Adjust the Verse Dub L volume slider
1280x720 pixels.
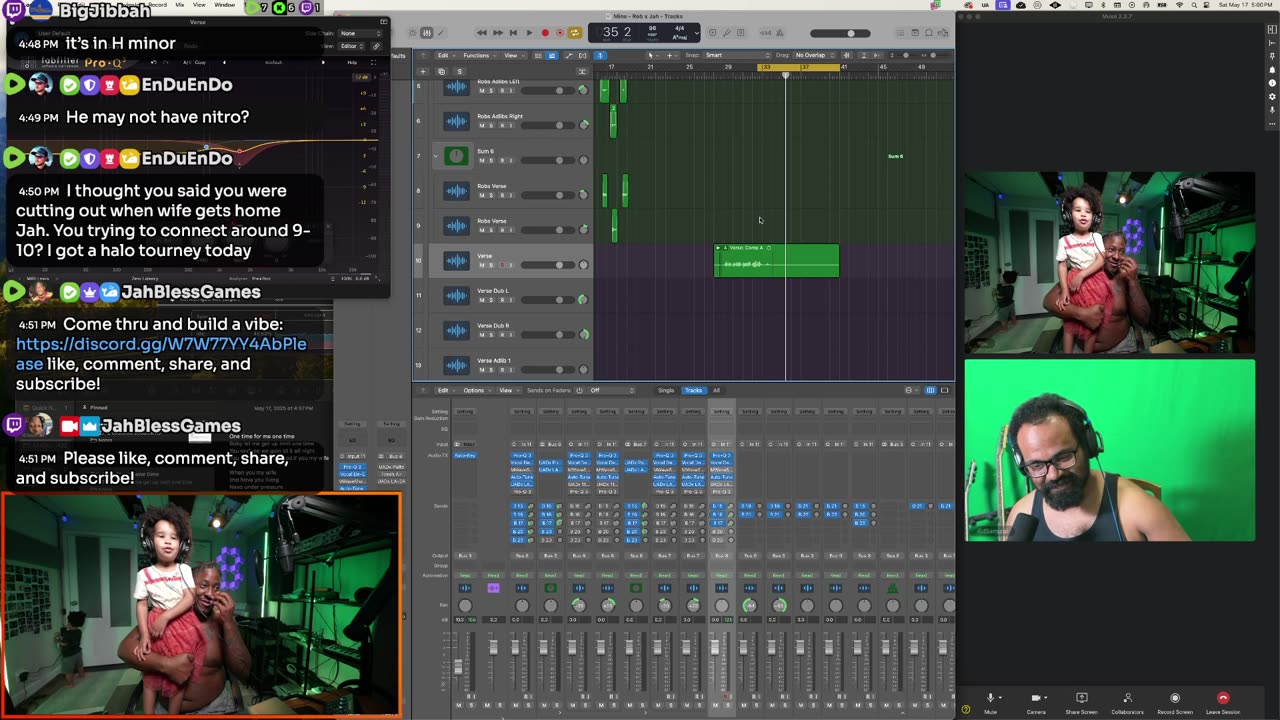tap(548, 300)
